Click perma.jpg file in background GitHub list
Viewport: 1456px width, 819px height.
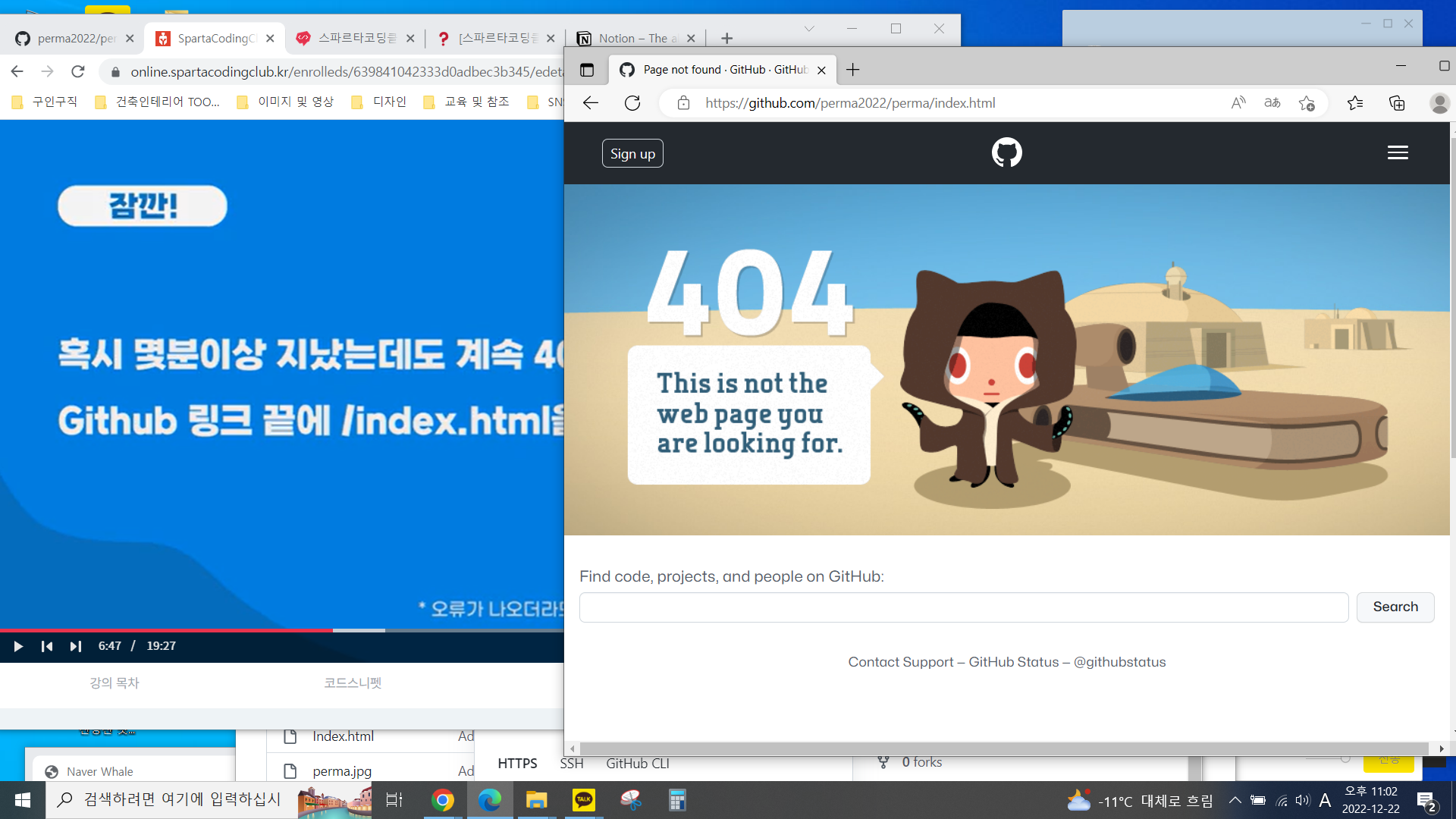point(342,771)
